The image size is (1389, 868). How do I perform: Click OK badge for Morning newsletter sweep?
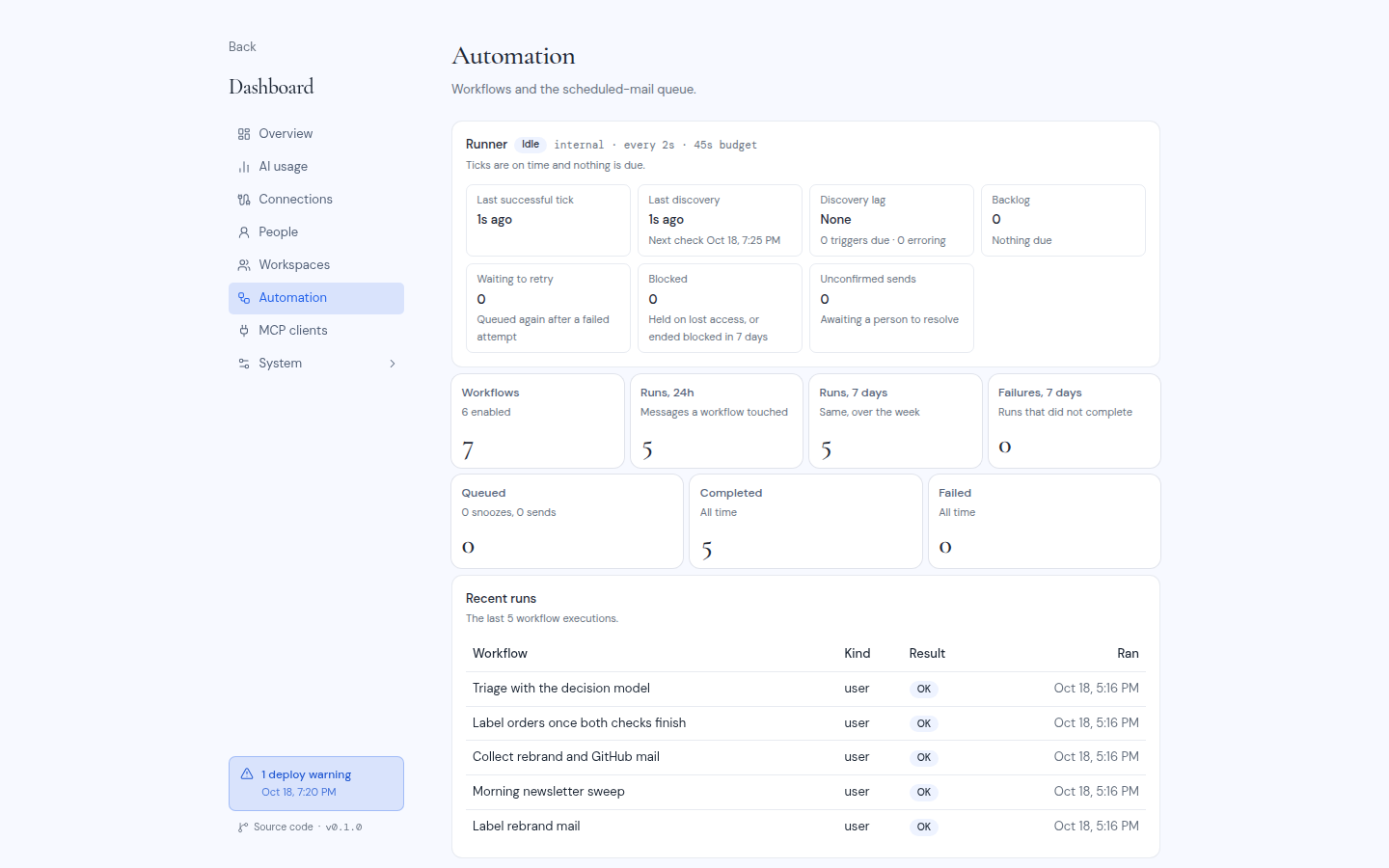click(924, 793)
